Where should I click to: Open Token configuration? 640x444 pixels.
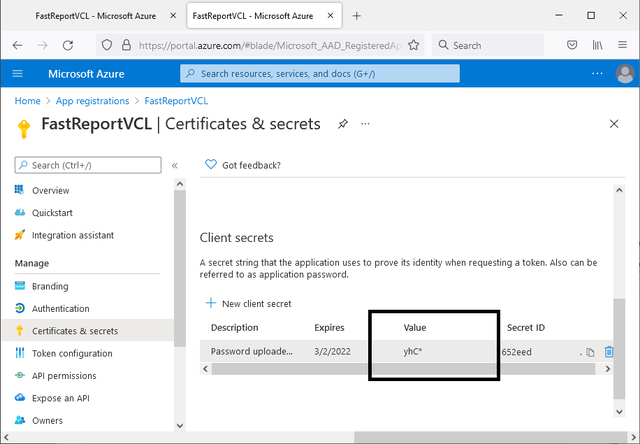pos(72,353)
